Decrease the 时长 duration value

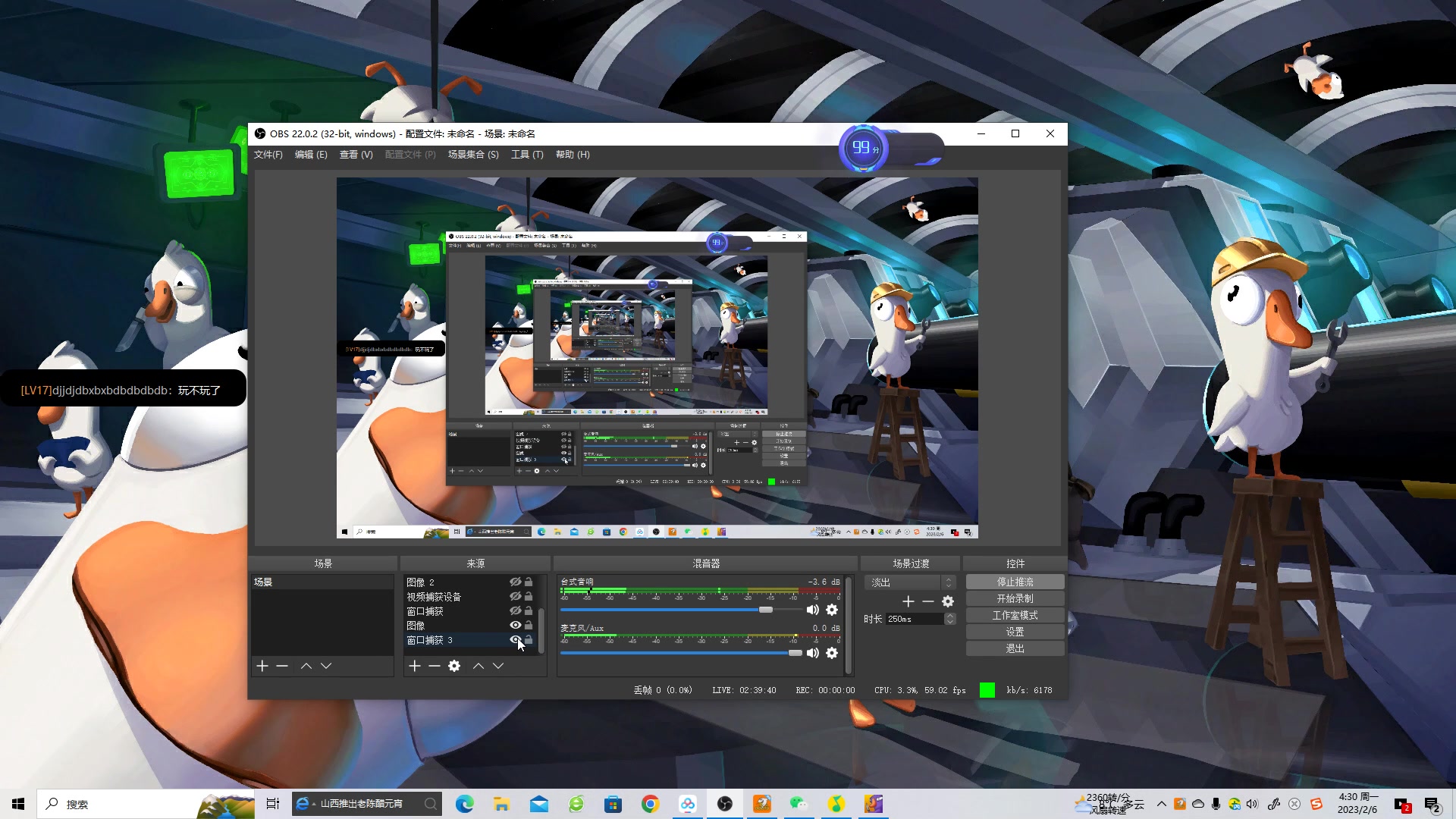click(x=949, y=622)
